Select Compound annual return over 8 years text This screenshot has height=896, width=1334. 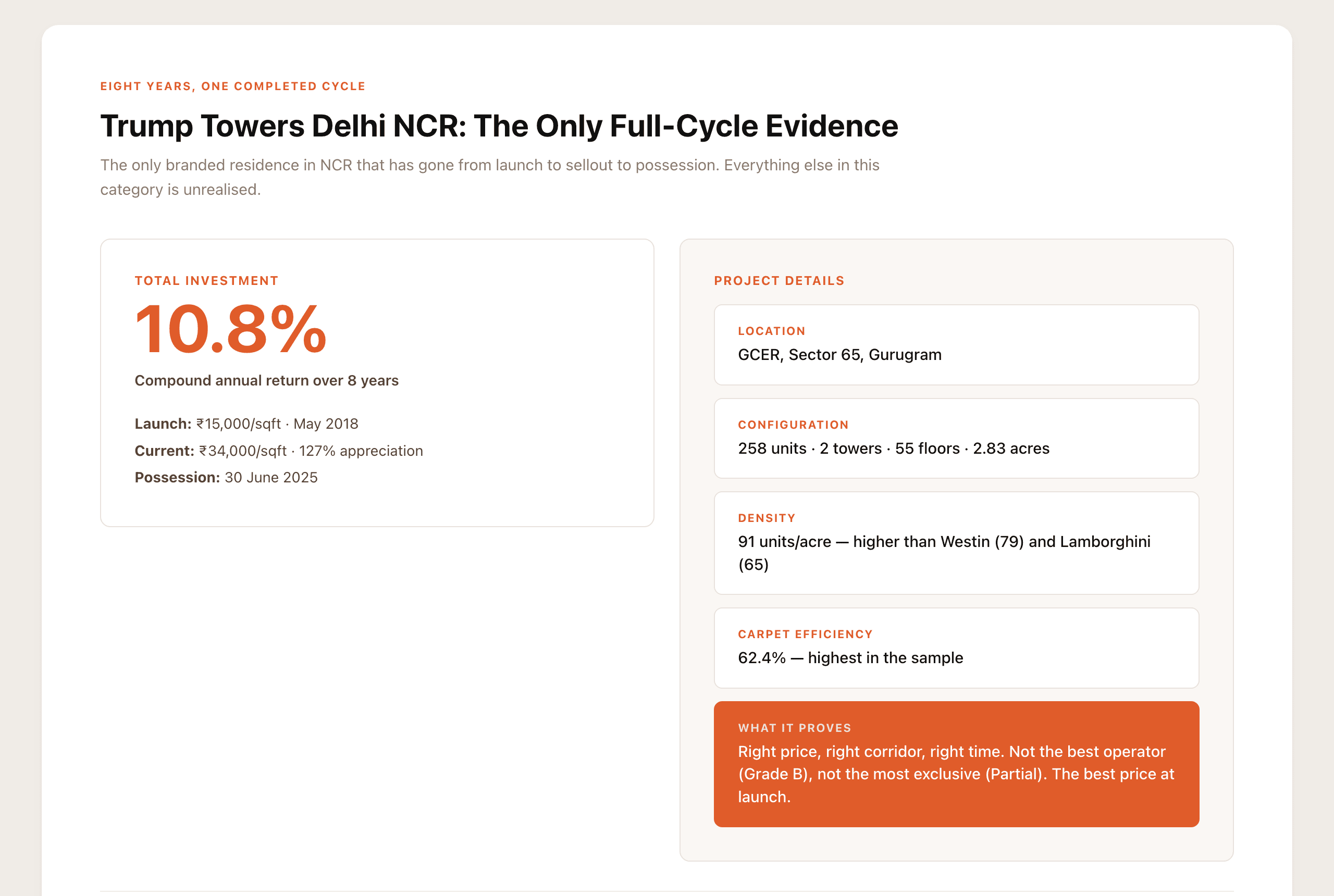pos(266,381)
